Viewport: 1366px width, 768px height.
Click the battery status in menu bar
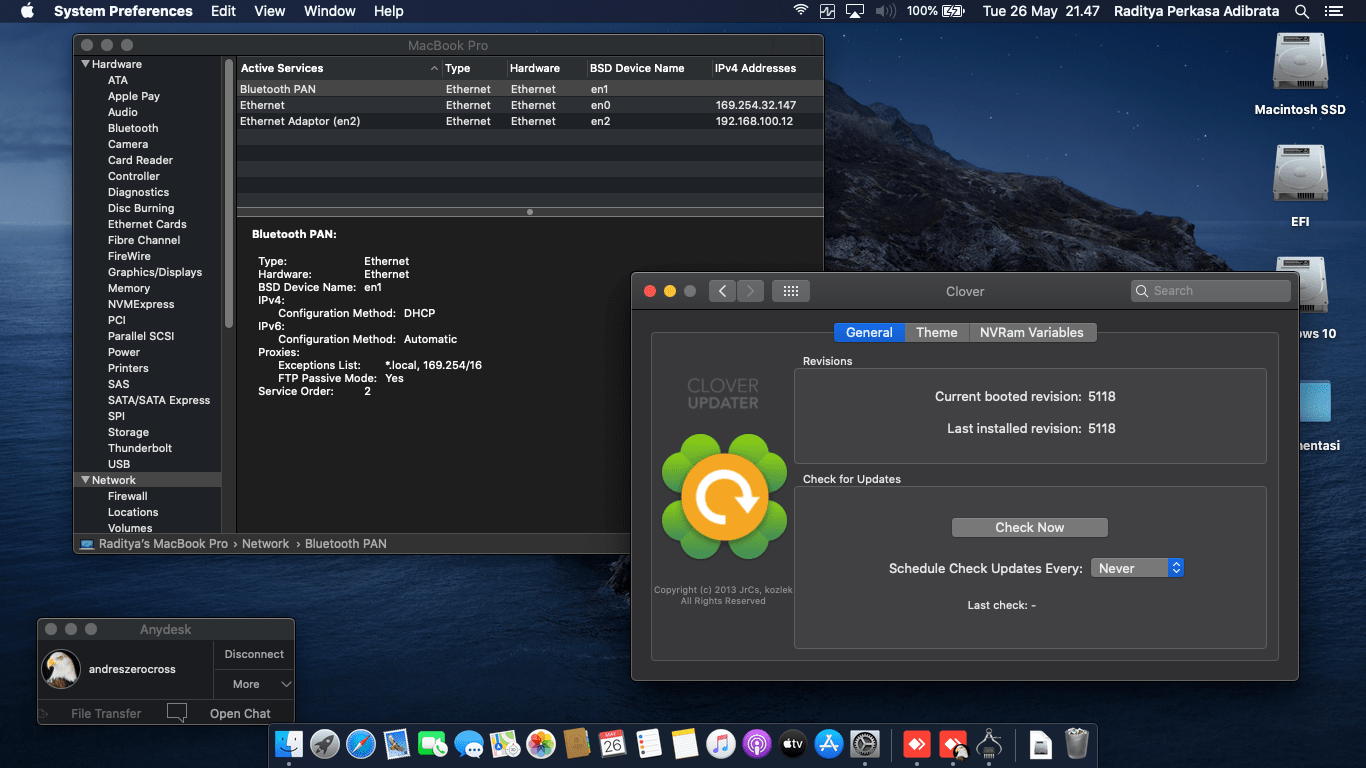935,11
